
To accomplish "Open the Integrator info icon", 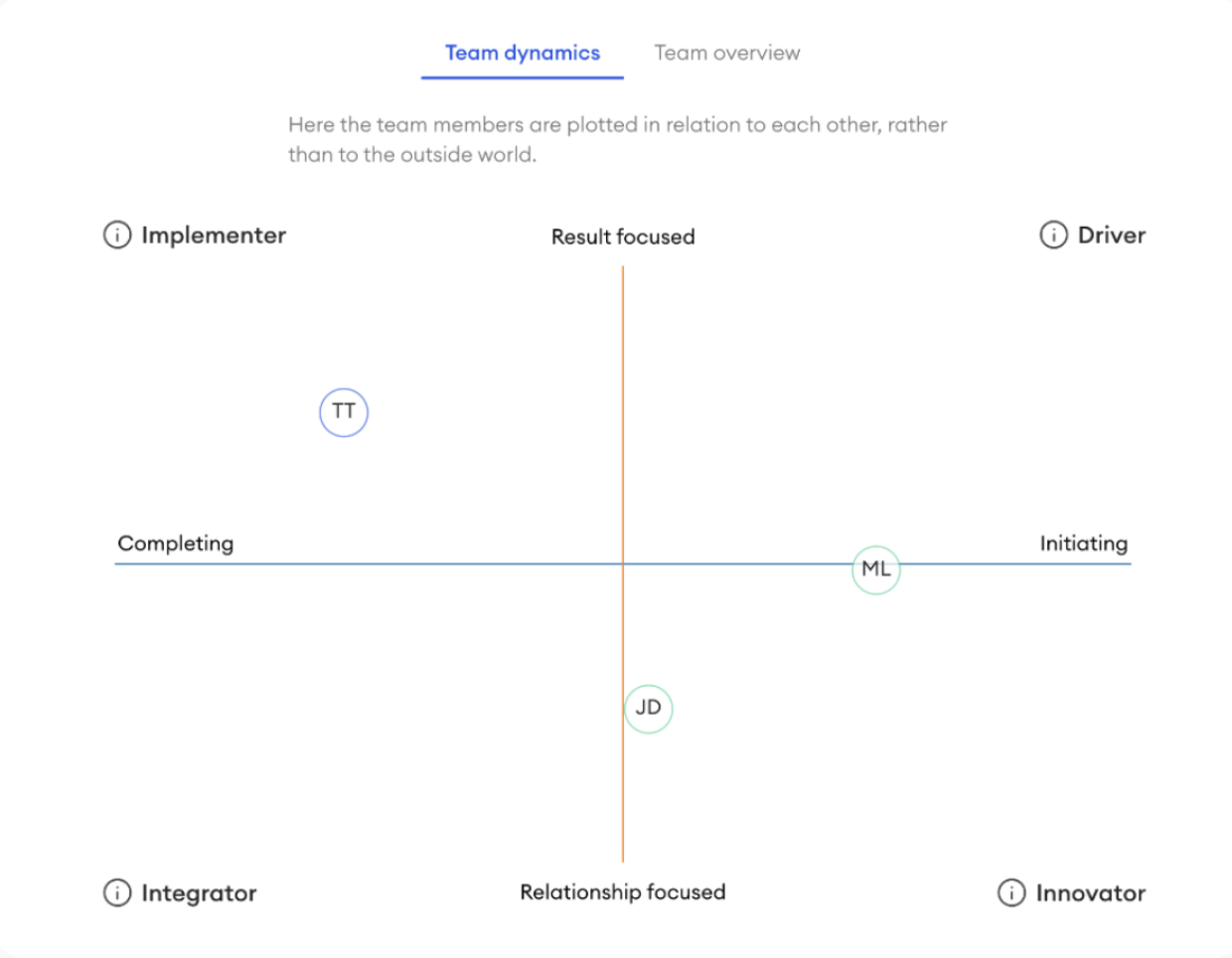I will click(x=117, y=892).
